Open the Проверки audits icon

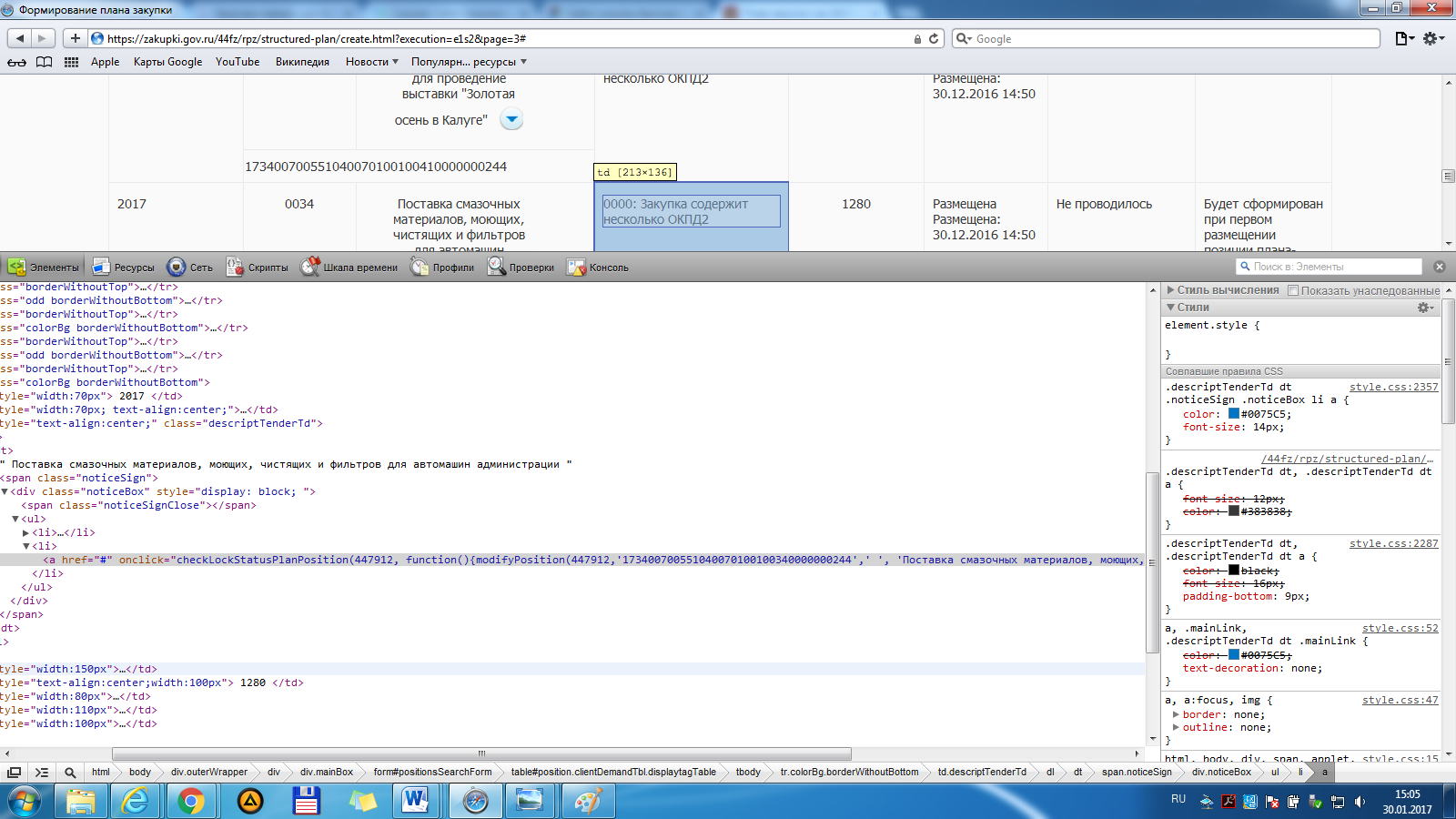tap(496, 267)
